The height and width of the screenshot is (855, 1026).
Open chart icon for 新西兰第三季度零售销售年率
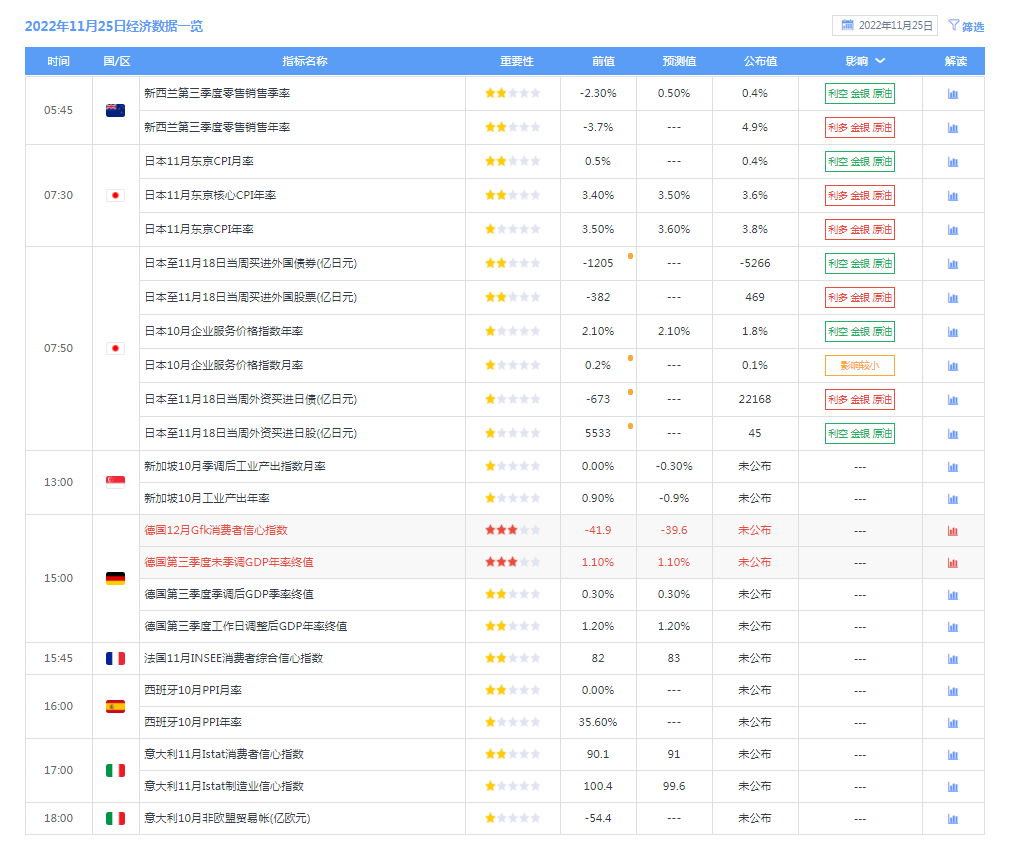(953, 128)
